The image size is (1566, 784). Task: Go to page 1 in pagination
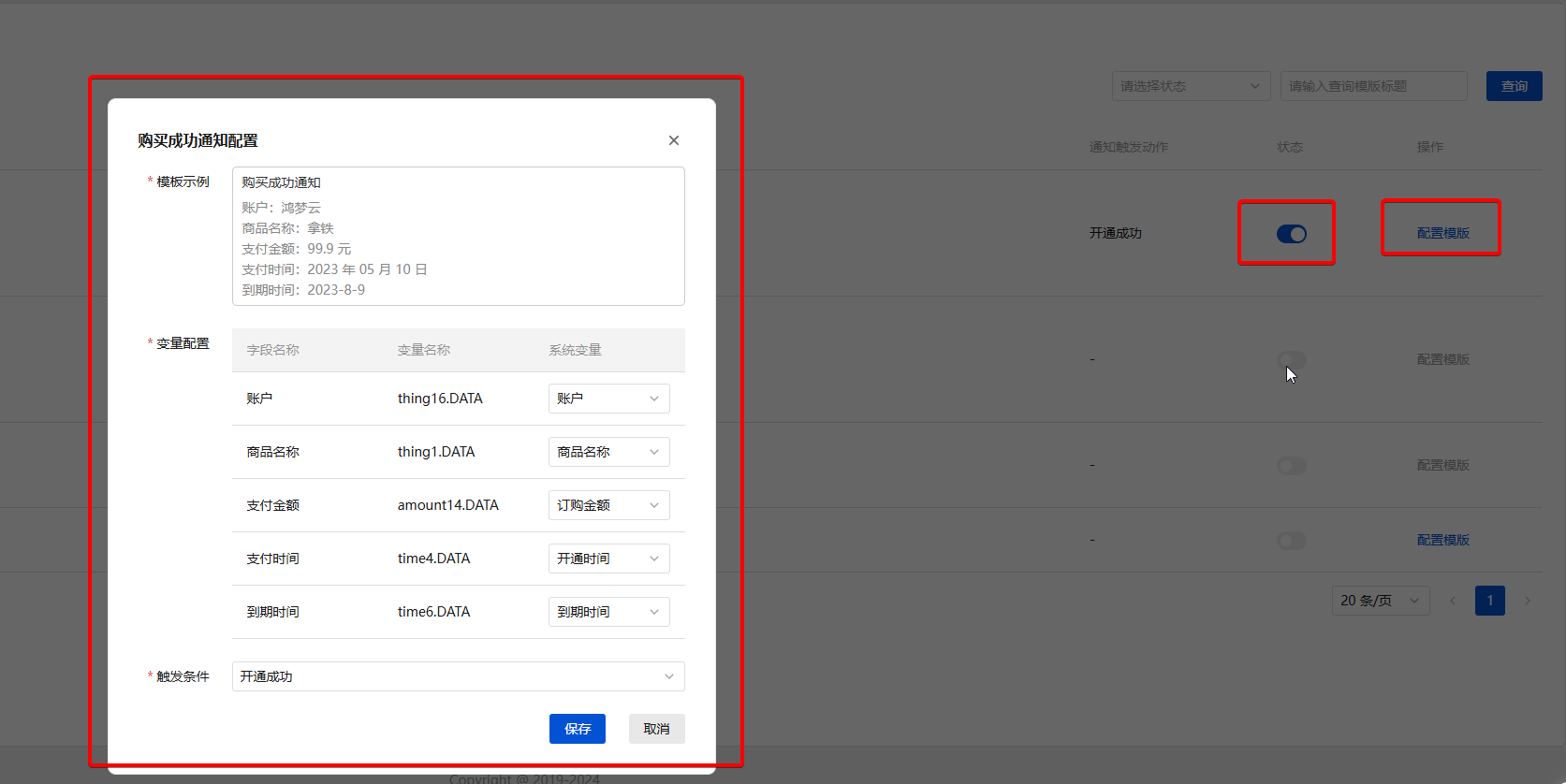[x=1490, y=601]
